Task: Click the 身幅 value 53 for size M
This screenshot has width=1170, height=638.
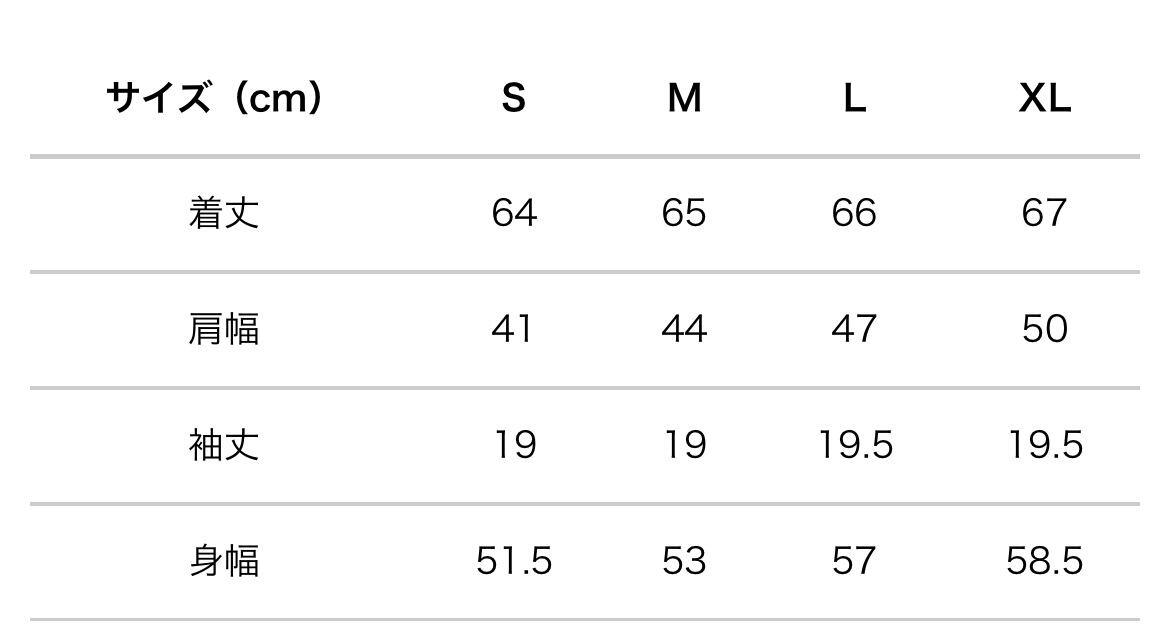Action: click(x=684, y=561)
